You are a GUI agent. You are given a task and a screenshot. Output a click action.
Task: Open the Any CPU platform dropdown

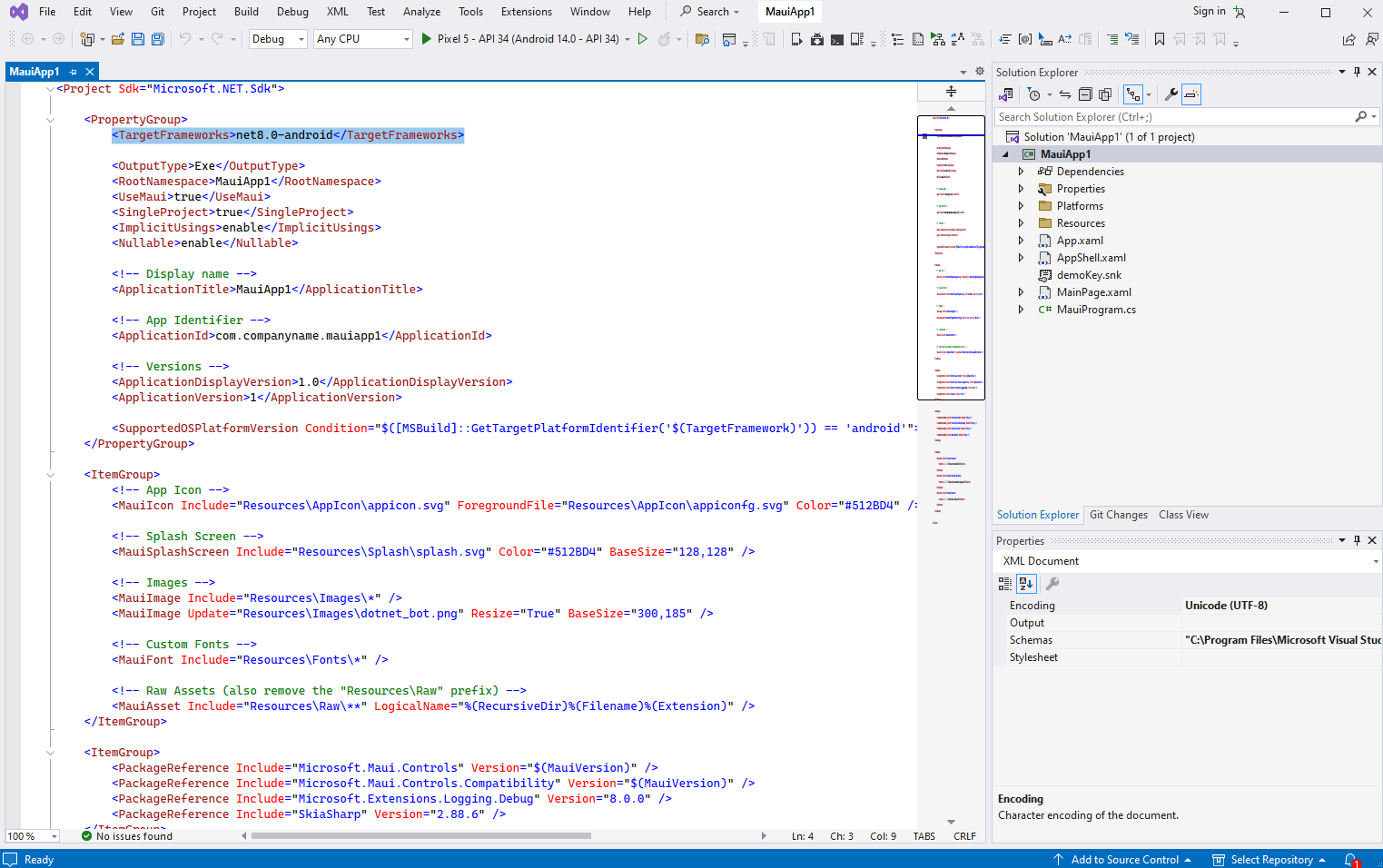pyautogui.click(x=362, y=39)
